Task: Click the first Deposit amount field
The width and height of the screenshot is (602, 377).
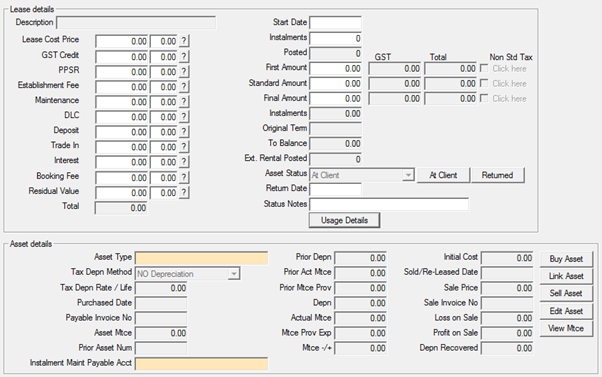Action: pyautogui.click(x=121, y=132)
